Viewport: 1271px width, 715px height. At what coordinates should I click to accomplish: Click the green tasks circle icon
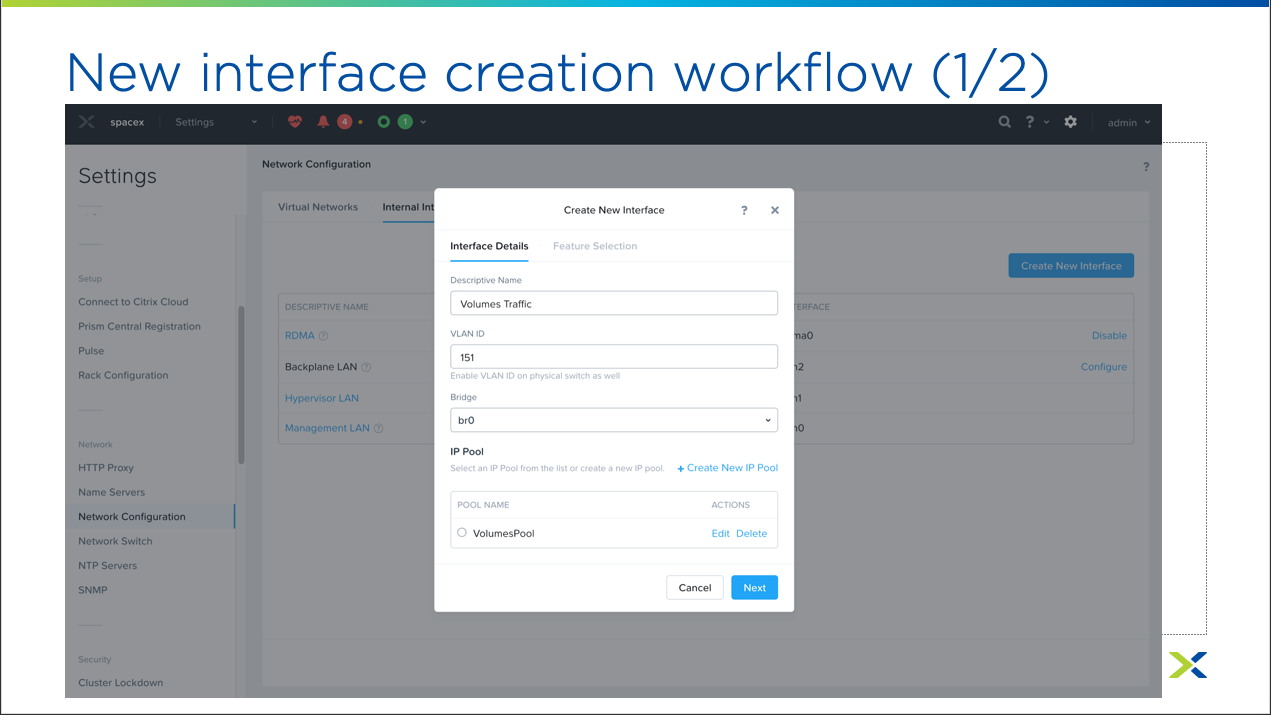point(384,122)
